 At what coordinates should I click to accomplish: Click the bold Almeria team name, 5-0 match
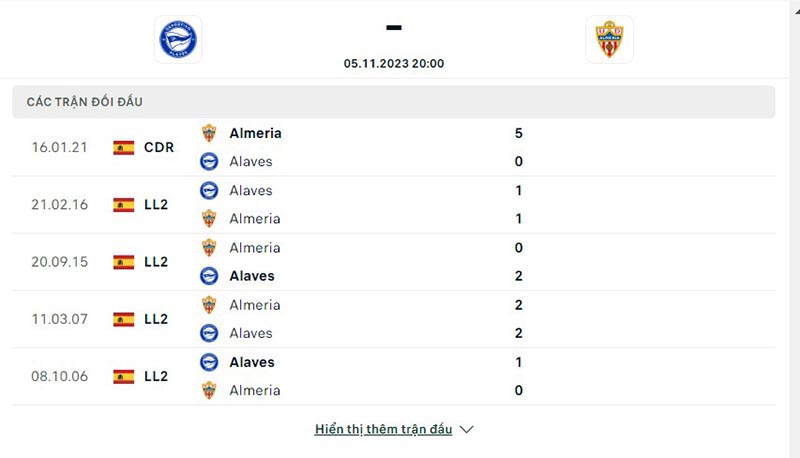coord(255,133)
